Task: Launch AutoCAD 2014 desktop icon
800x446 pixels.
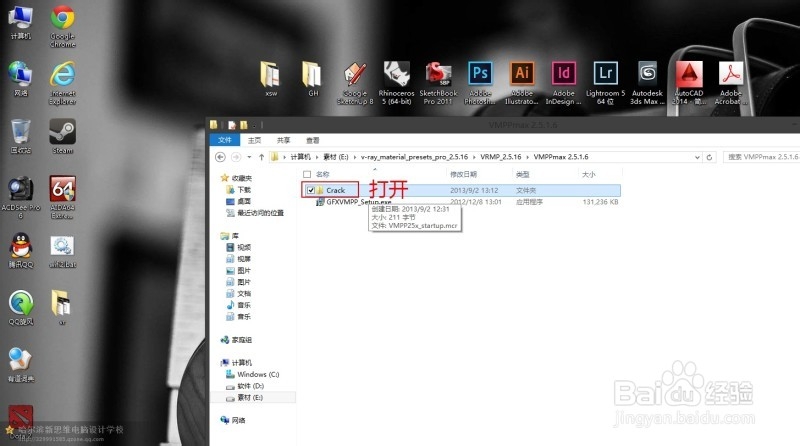Action: click(689, 83)
